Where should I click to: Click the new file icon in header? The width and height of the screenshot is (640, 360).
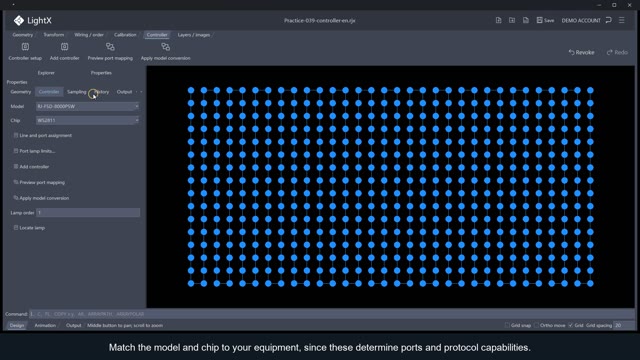point(498,20)
